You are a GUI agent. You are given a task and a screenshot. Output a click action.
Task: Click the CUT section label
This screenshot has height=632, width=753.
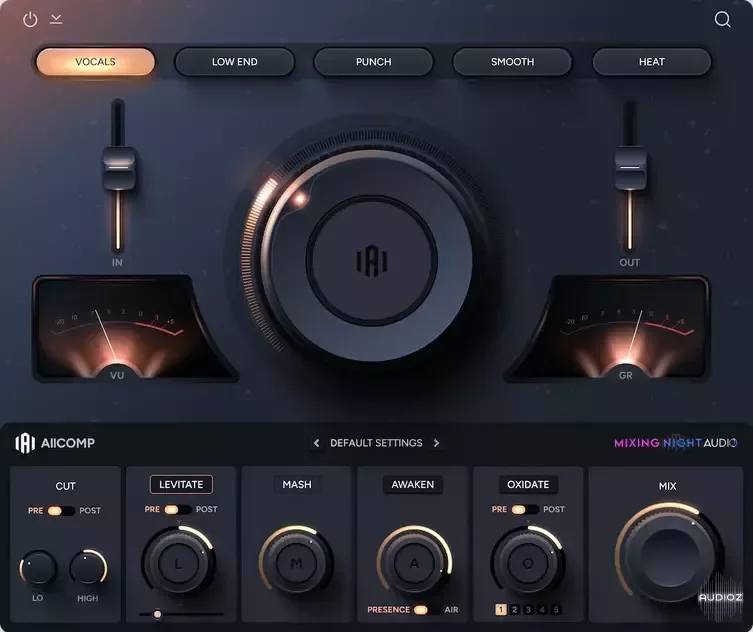[65, 486]
